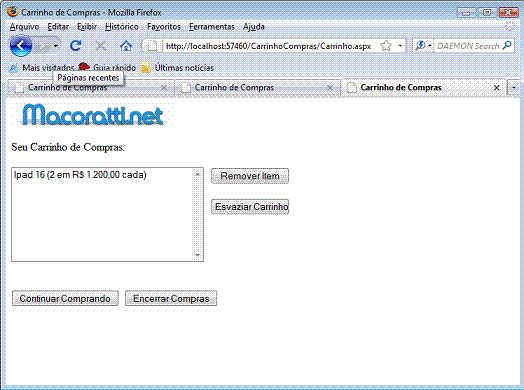Minimize the Firefox window
The image size is (524, 390).
coord(467,13)
